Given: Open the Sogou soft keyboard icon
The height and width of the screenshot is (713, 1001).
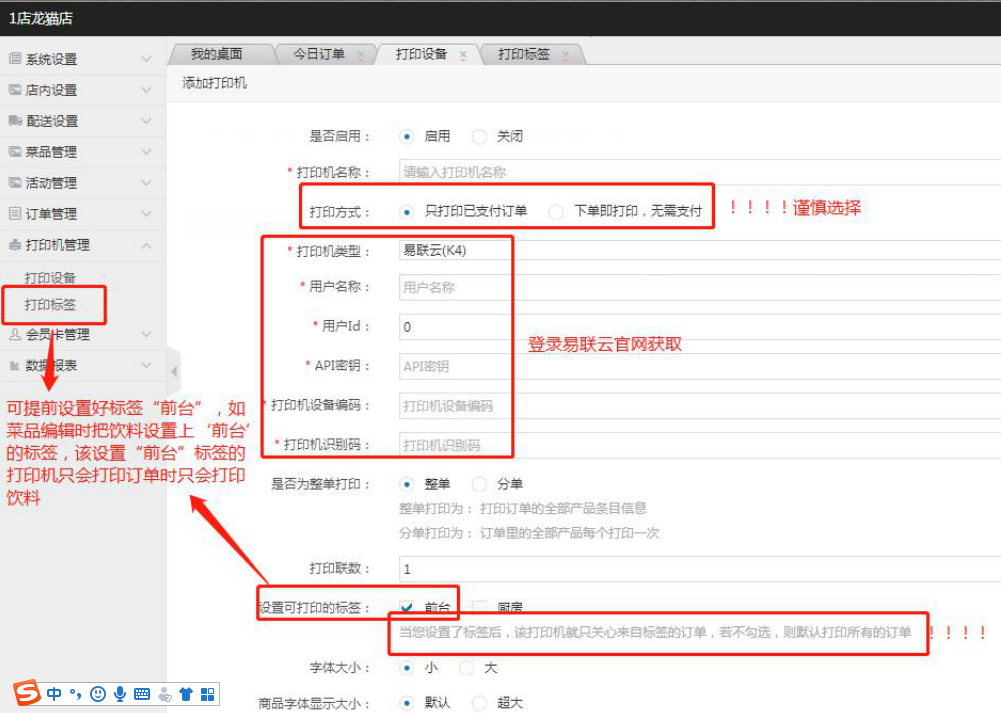Looking at the screenshot, I should 142,693.
